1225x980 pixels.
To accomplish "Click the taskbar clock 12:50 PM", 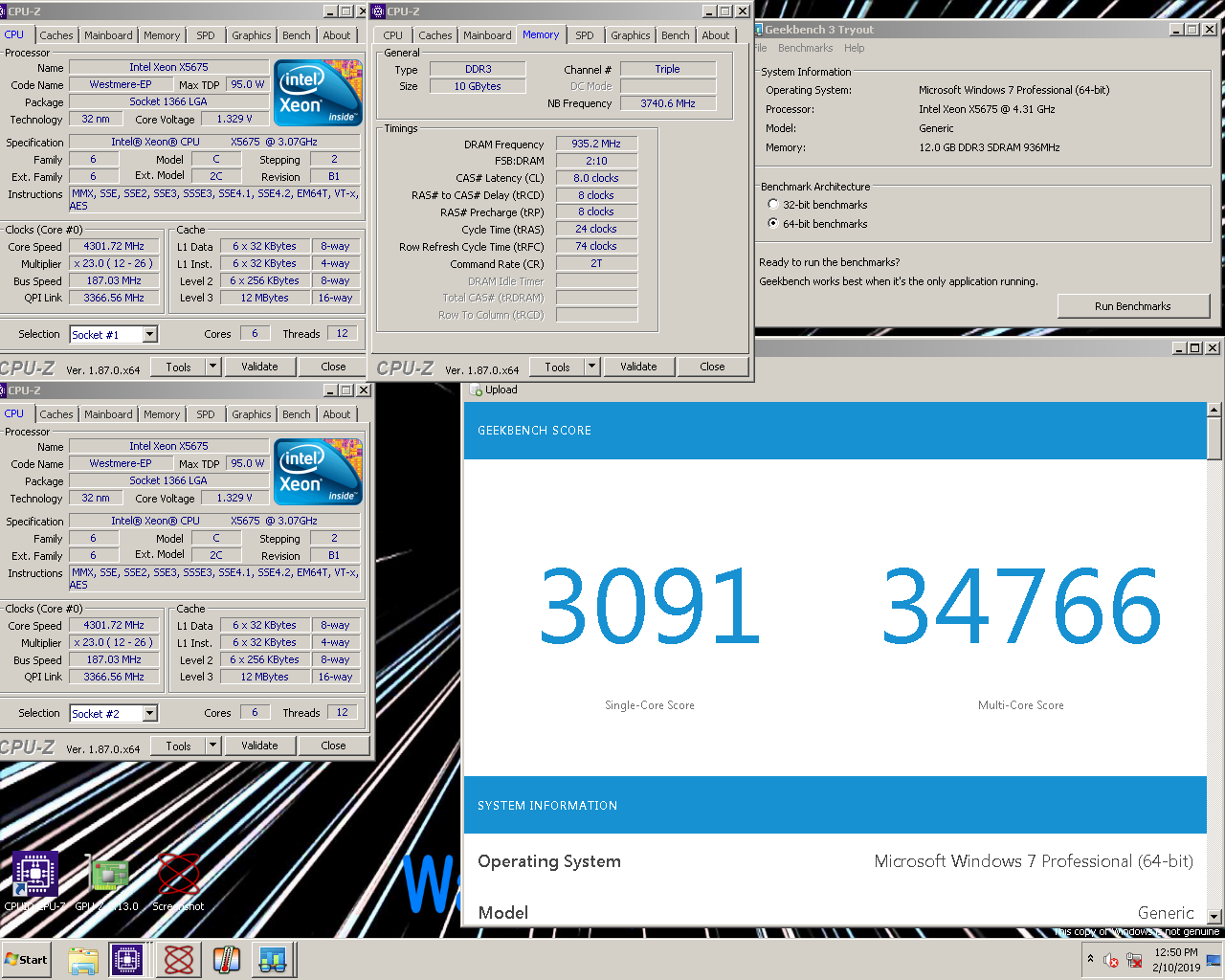I will click(1176, 952).
